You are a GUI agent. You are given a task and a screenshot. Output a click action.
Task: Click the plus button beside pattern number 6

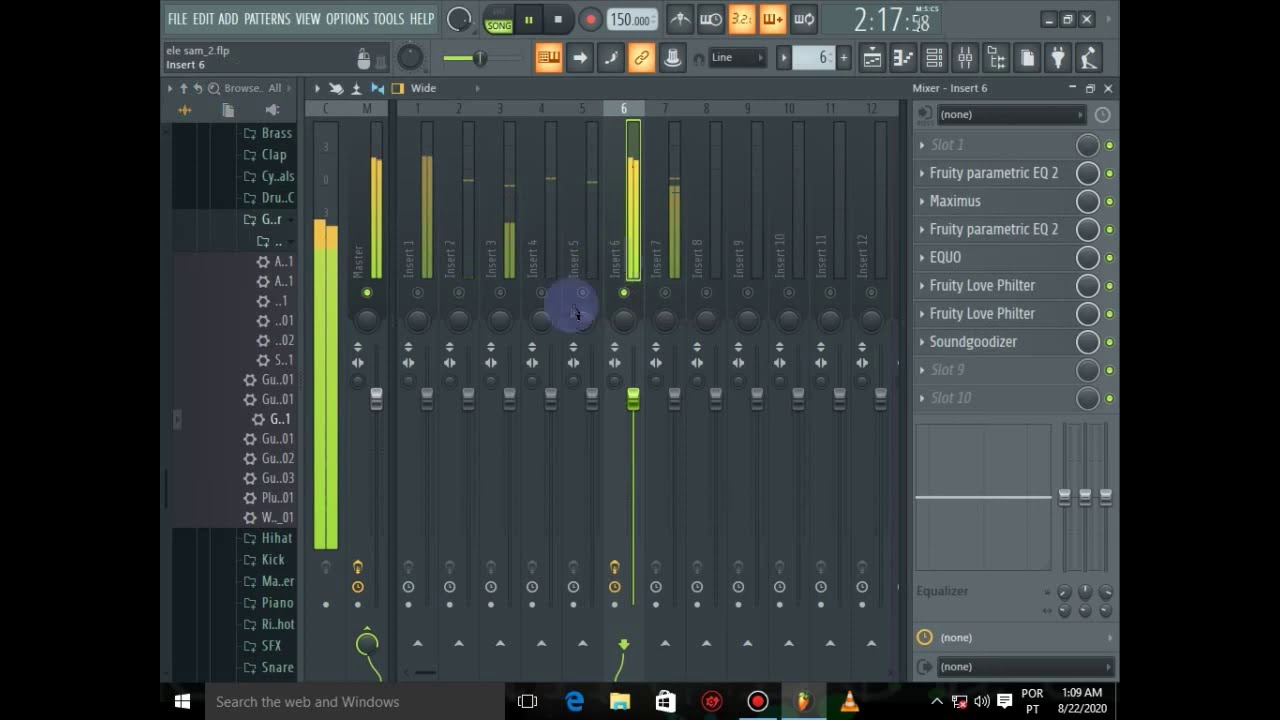coord(843,58)
